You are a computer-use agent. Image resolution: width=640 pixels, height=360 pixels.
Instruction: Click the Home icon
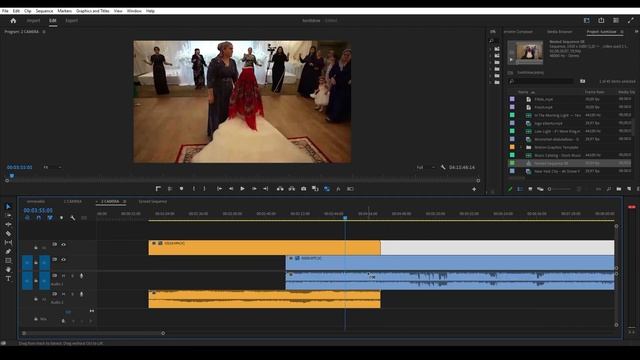[x=13, y=20]
